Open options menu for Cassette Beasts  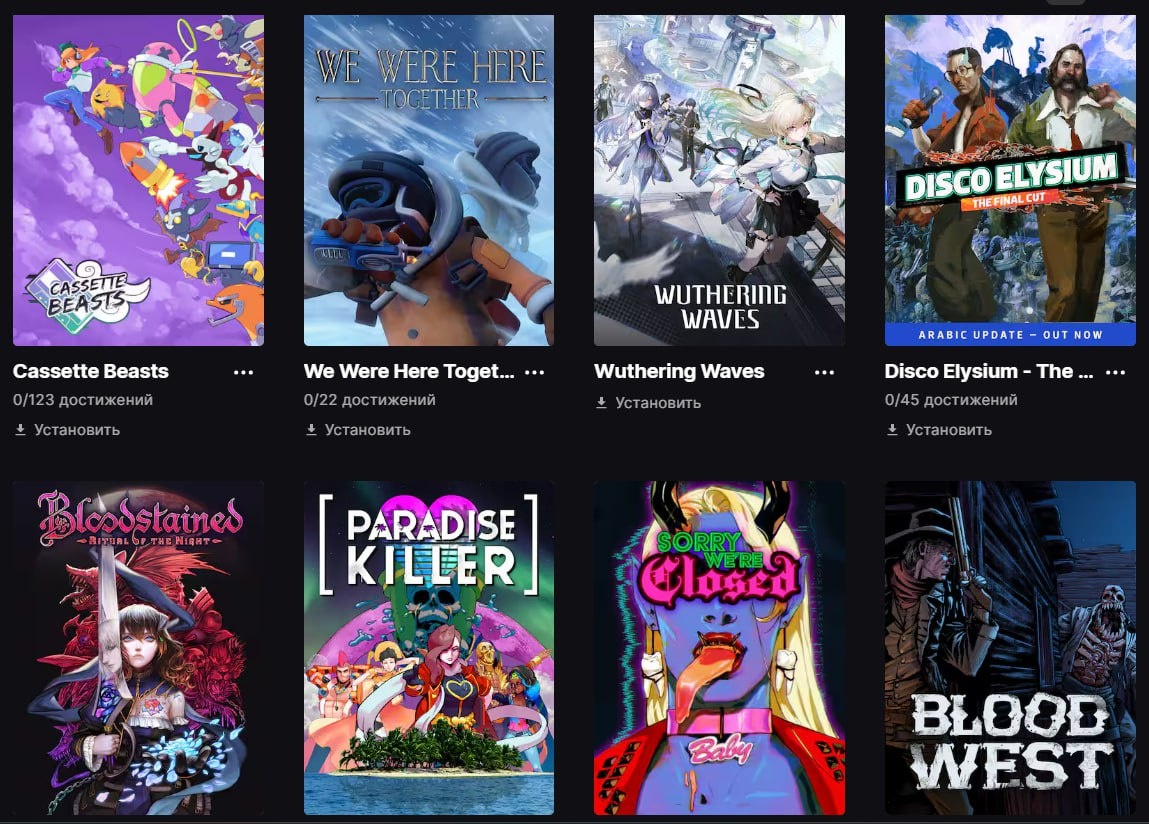(x=243, y=372)
